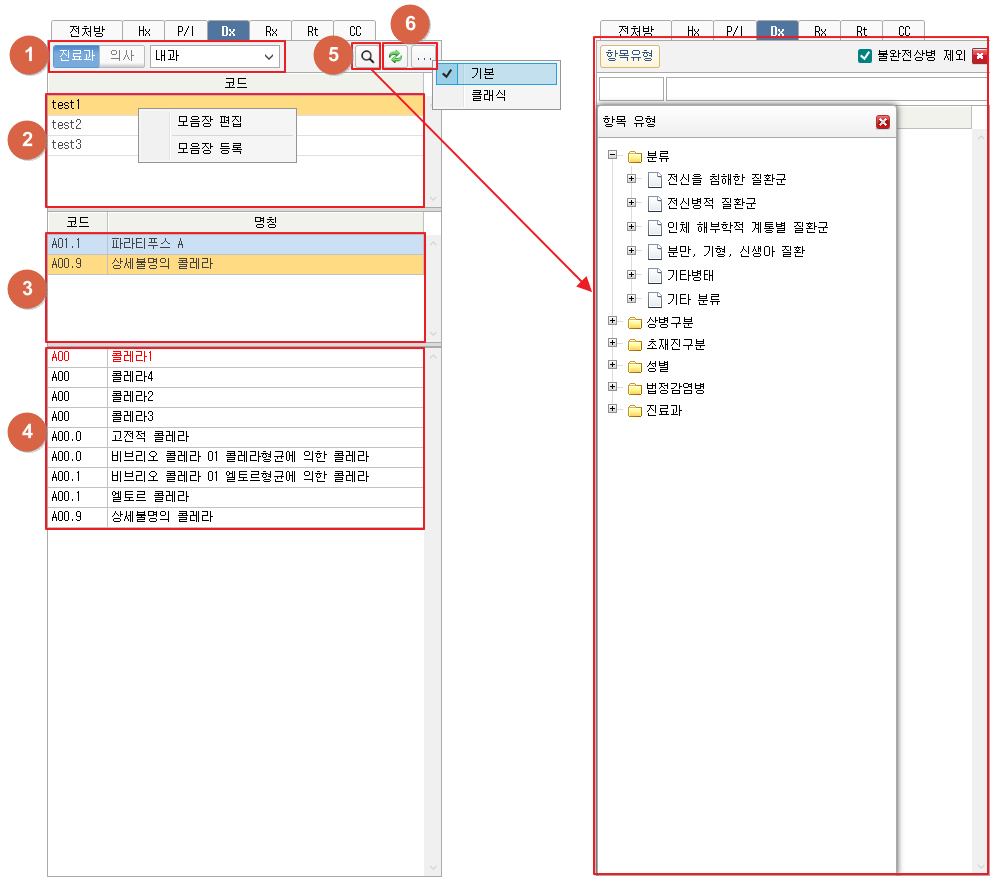Expand the 초재진구분 tree node
Screen dimensions: 993x880
[612, 343]
